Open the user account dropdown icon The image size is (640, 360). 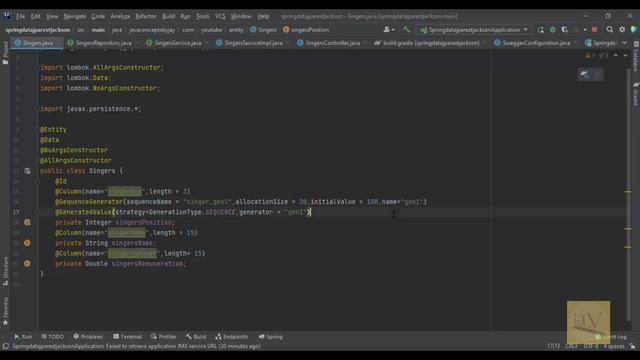tap(388, 30)
